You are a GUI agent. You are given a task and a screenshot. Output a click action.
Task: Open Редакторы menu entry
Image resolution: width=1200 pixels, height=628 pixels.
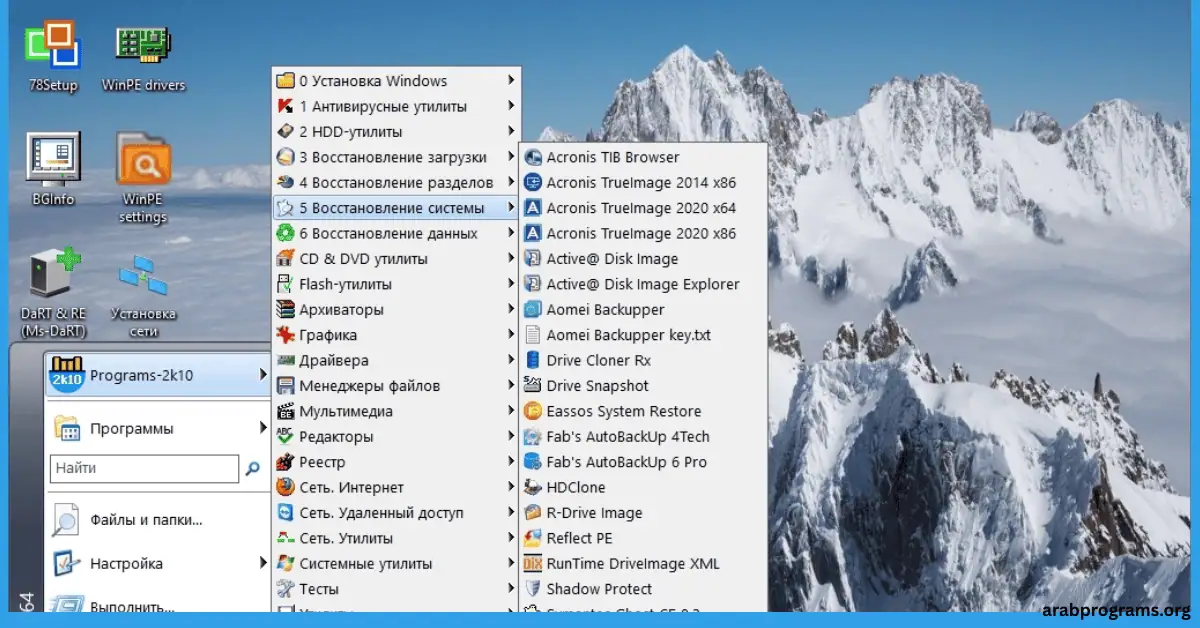(x=396, y=437)
